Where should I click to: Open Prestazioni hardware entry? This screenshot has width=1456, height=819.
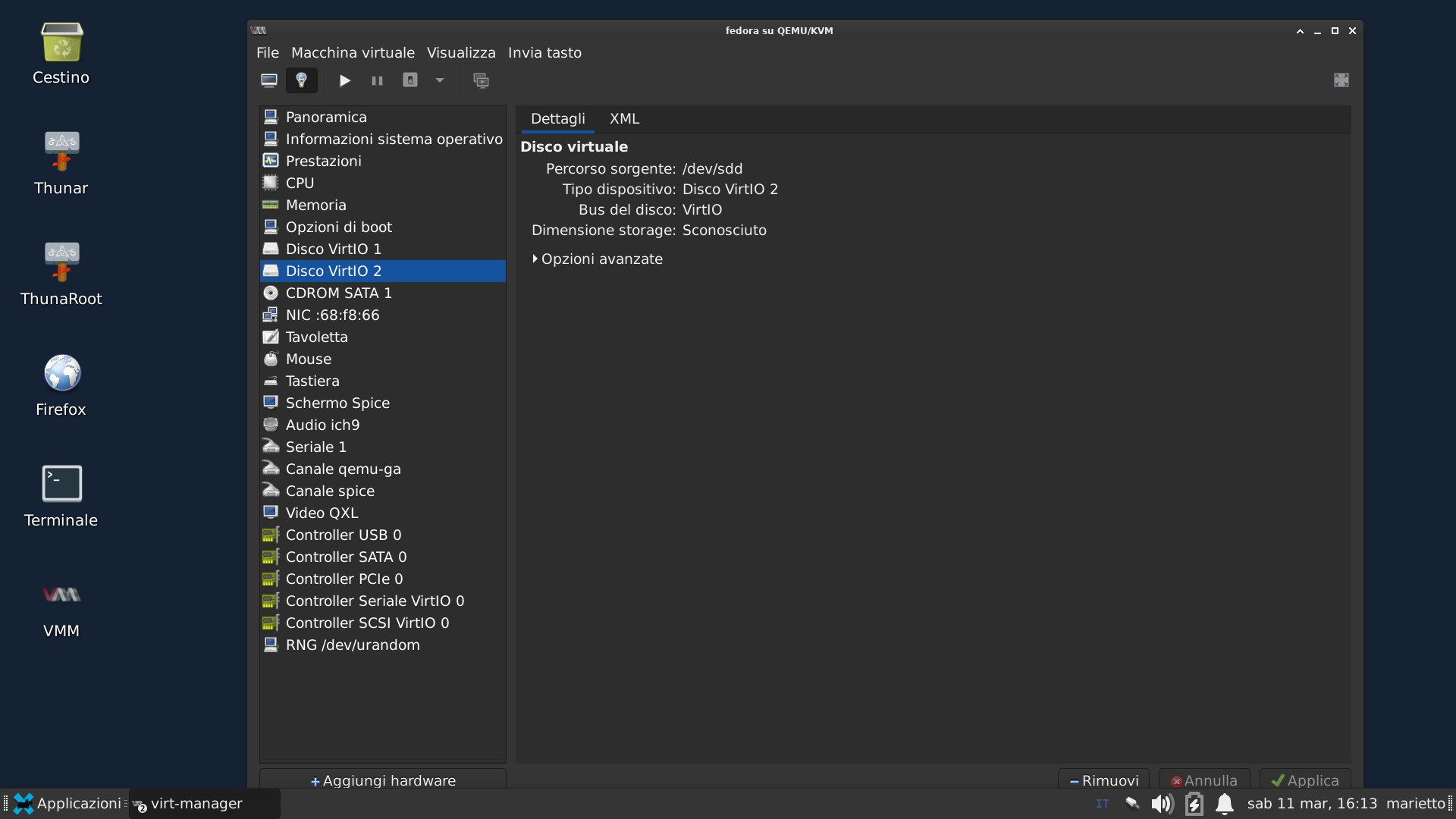[x=383, y=162]
